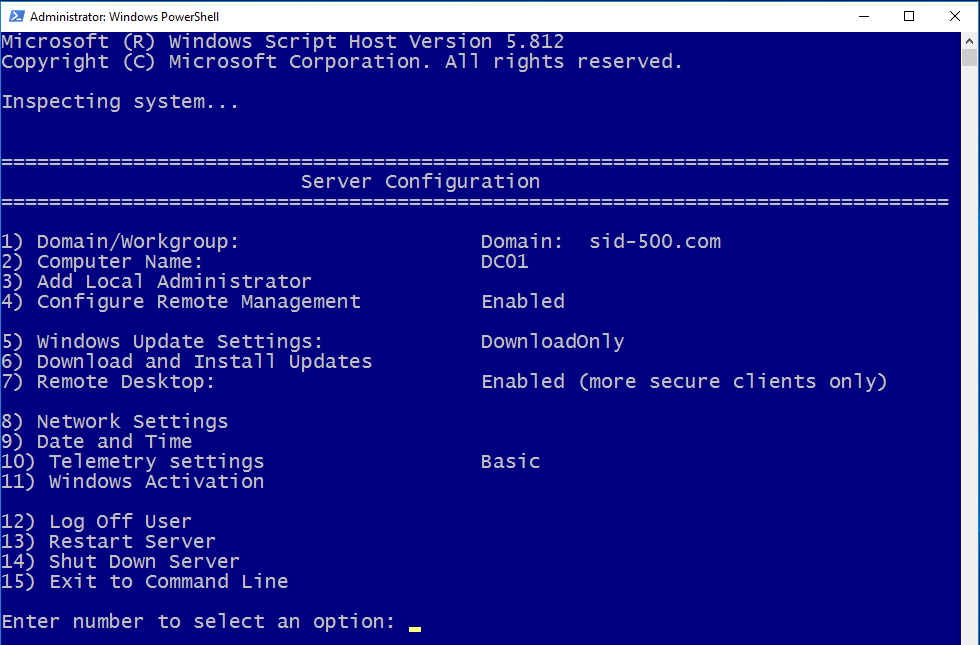Click the 'Telemetry settings' option text
The width and height of the screenshot is (980, 645).
tap(156, 462)
